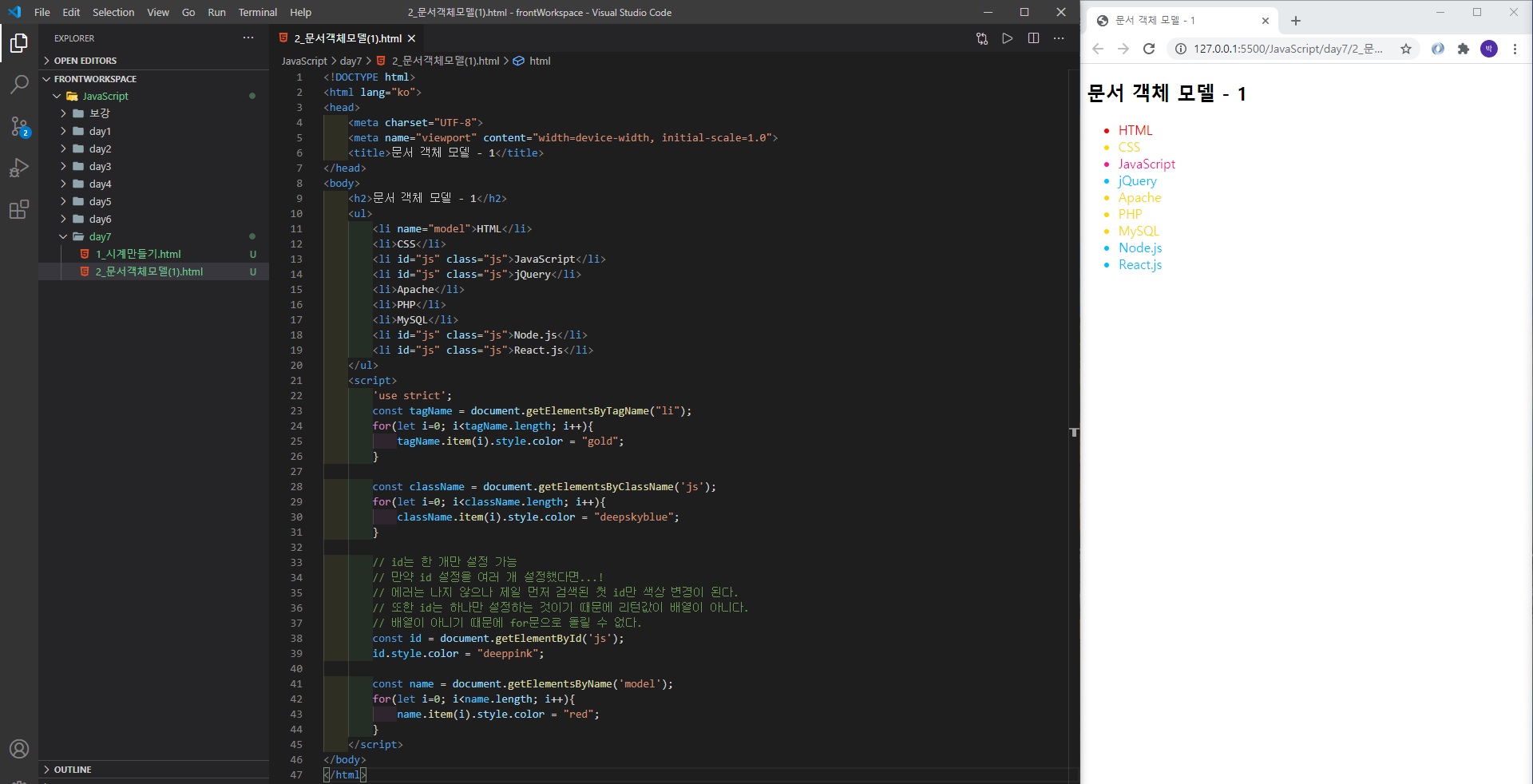Expand the day1 folder
Screen dimensions: 1533x784
[153, 131]
